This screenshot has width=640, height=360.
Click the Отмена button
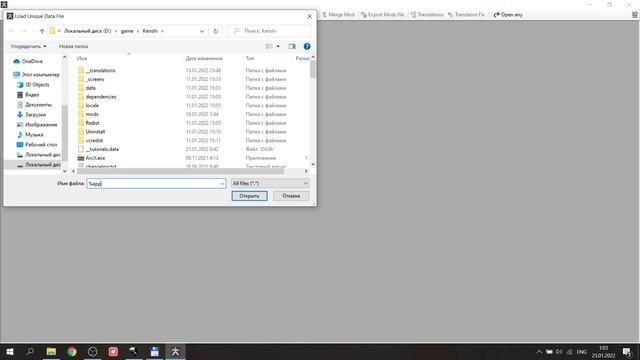(291, 196)
